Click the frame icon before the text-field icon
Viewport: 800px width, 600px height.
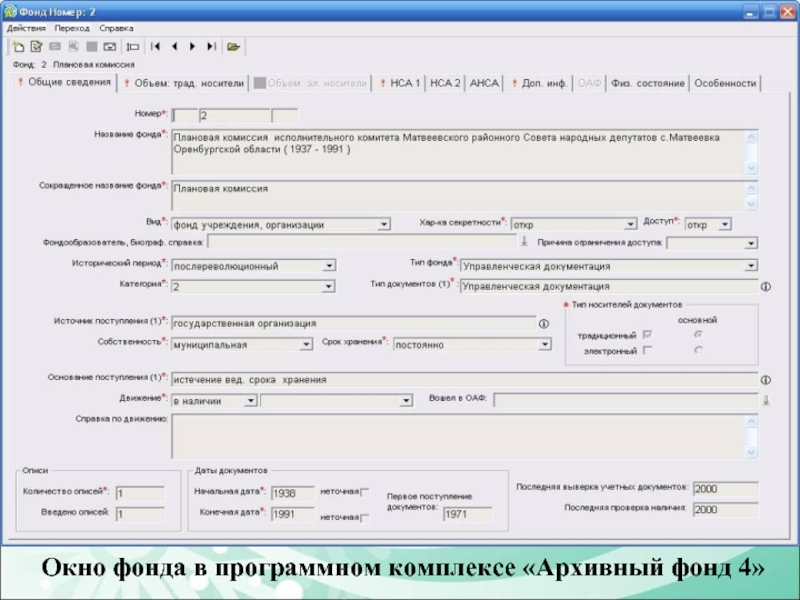(x=110, y=47)
